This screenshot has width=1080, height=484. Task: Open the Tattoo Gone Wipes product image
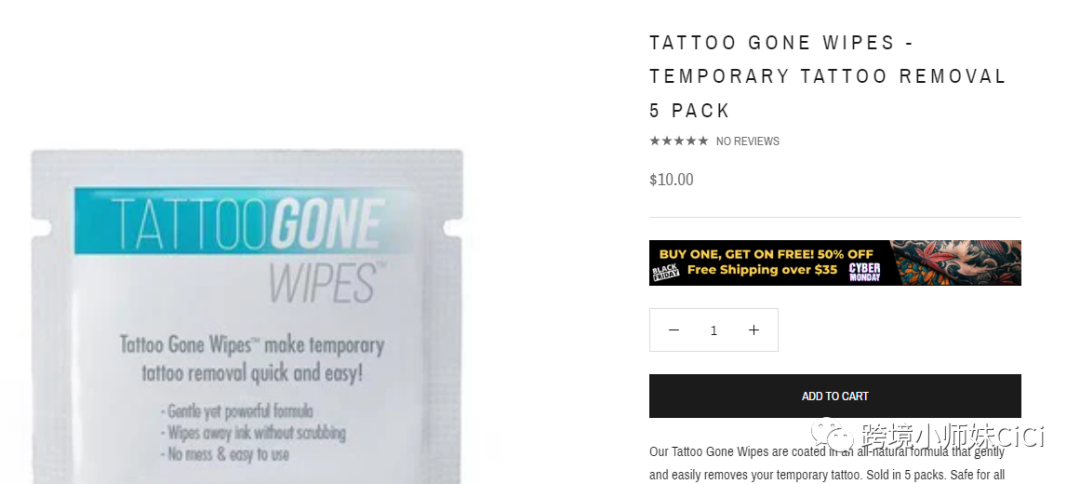[x=247, y=316]
